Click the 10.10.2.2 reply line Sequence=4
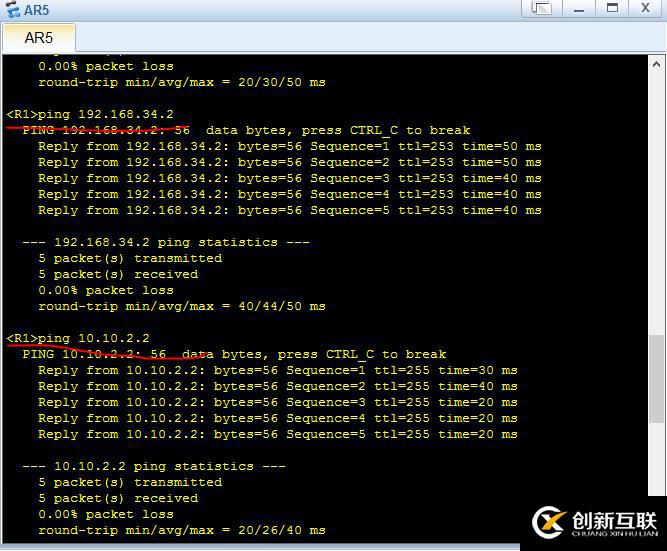This screenshot has width=667, height=551. (278, 419)
